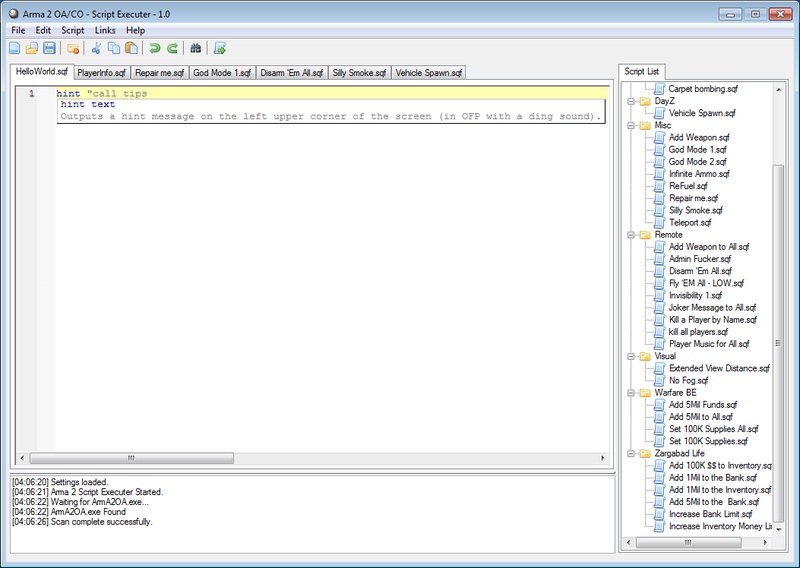Switch to the PlayerInfo.sqf tab
This screenshot has height=568, width=800.
102,73
